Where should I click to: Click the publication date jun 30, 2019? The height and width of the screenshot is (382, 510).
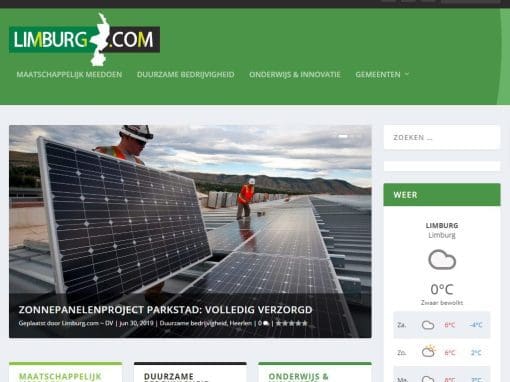(x=136, y=323)
